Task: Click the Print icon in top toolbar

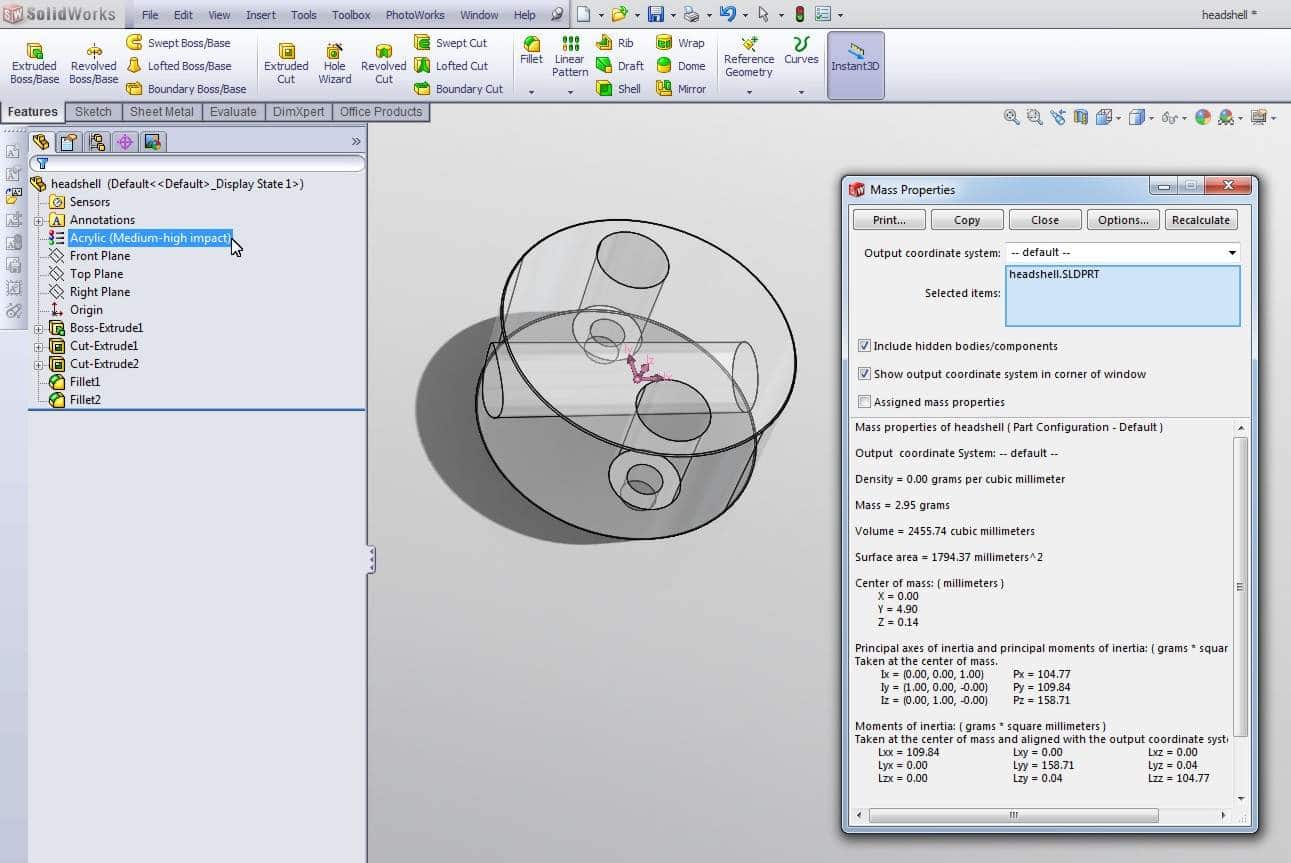Action: coord(692,14)
